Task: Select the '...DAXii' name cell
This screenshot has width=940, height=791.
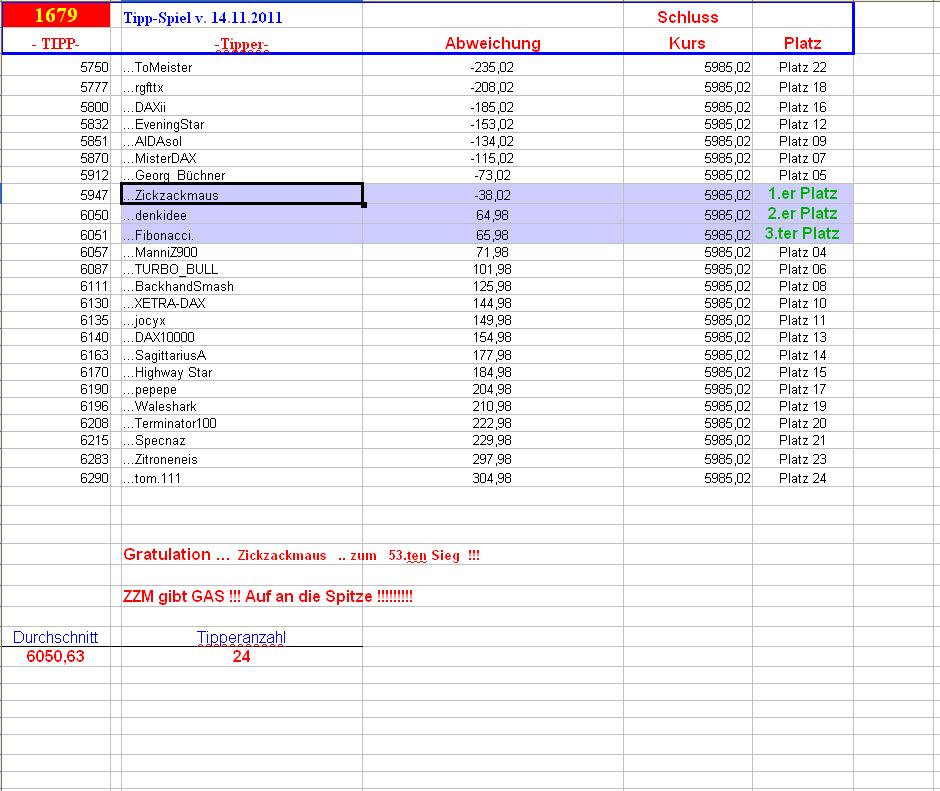Action: 242,107
